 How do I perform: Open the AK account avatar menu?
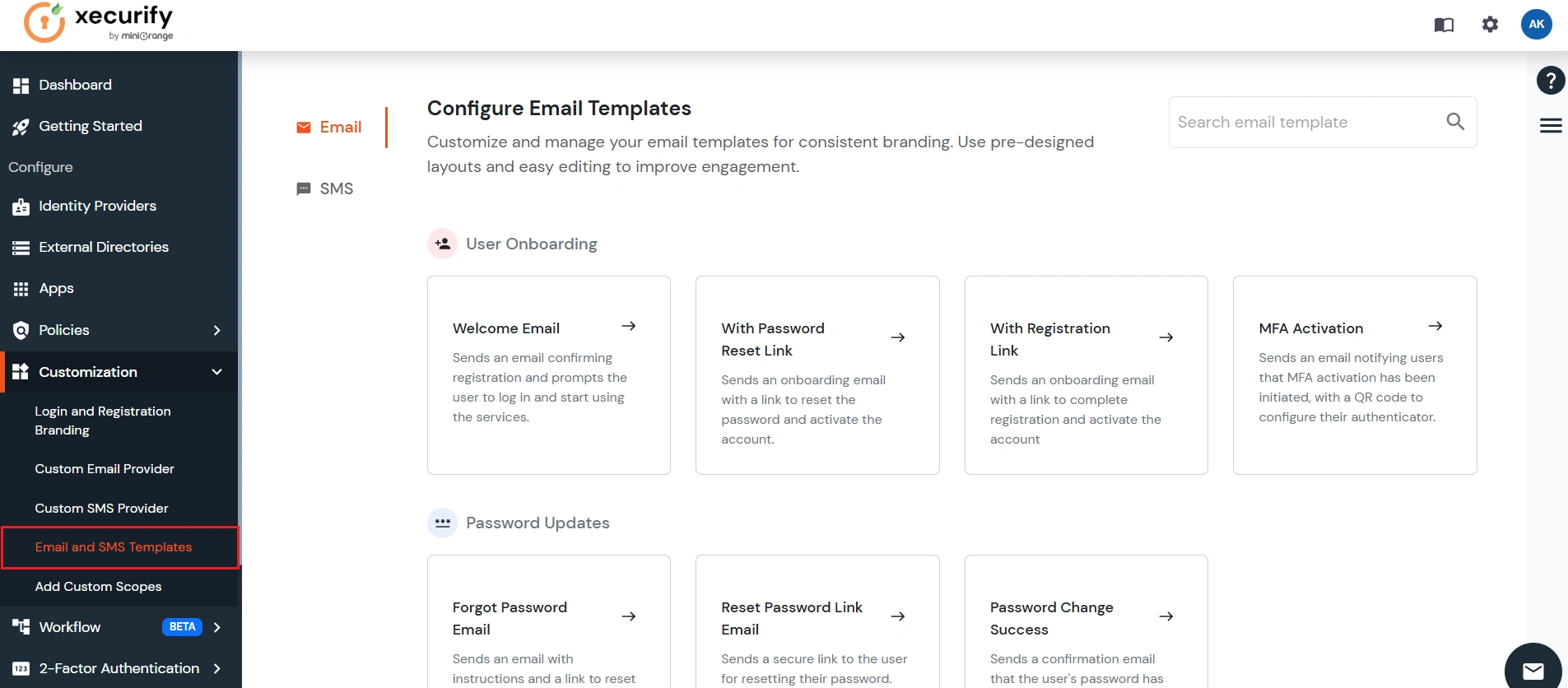1537,24
